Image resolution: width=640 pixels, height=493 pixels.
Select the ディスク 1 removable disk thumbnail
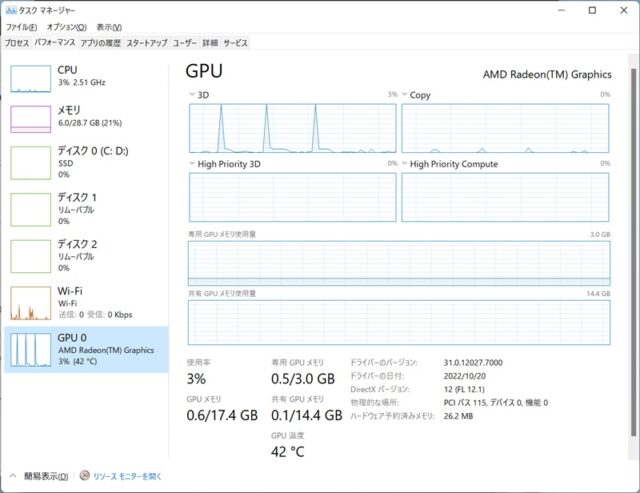coord(30,209)
